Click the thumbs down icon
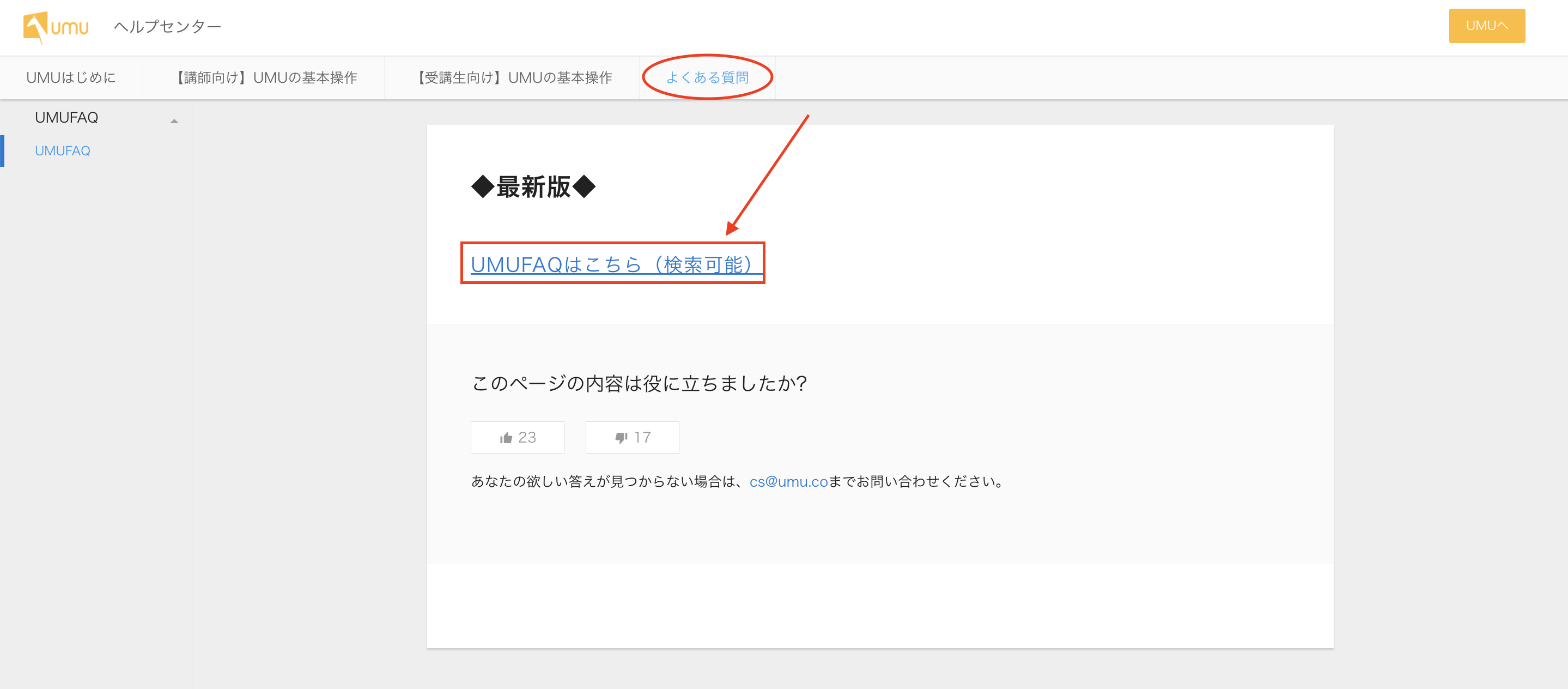The image size is (1568, 689). pyautogui.click(x=621, y=438)
